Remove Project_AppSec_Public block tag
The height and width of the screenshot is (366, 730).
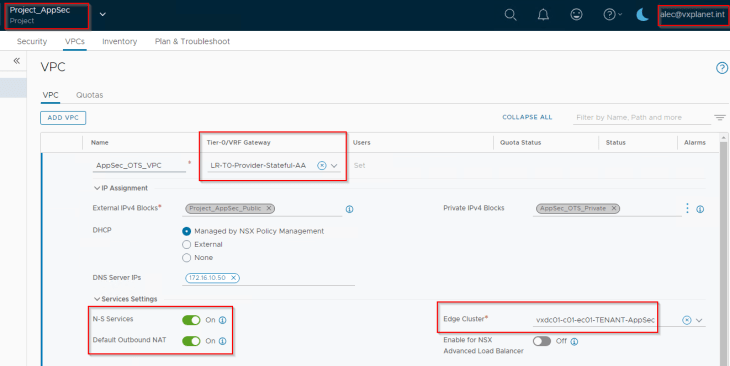[269, 208]
